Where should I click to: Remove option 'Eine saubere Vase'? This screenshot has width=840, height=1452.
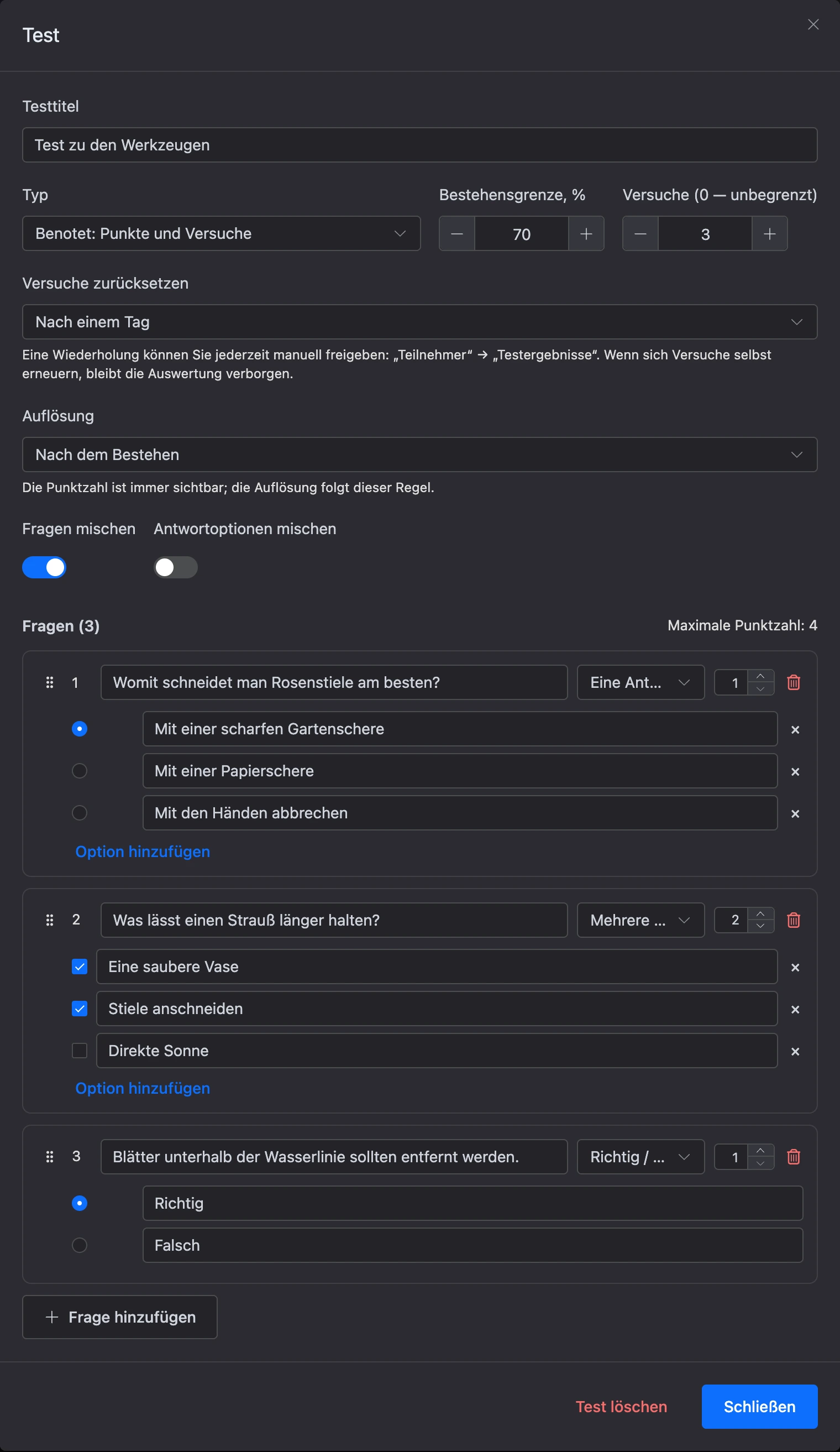[x=795, y=968]
